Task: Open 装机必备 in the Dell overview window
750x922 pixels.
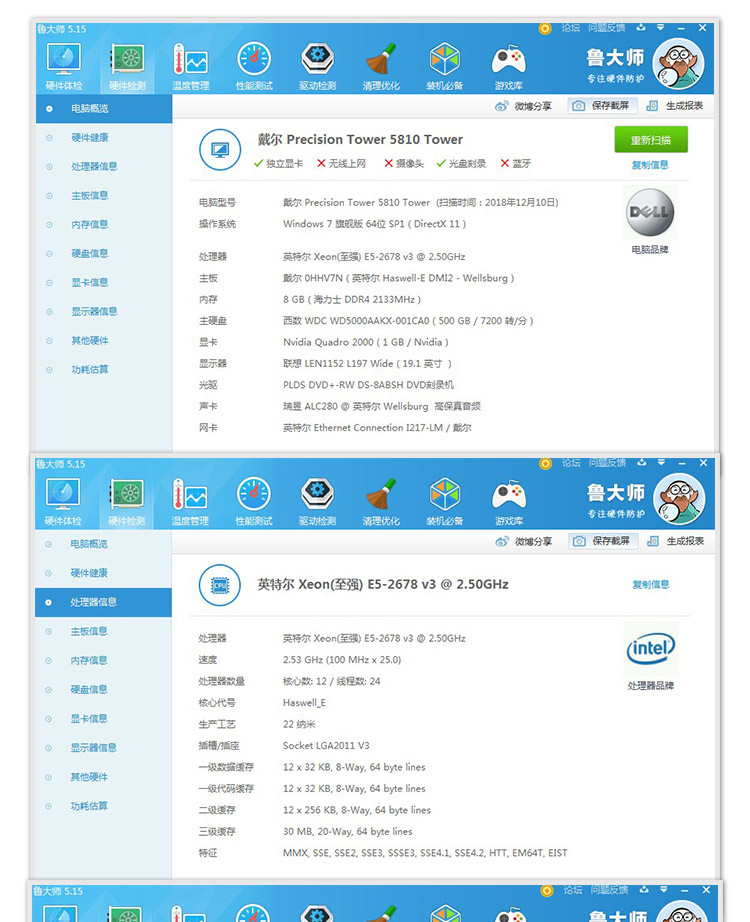Action: (445, 67)
